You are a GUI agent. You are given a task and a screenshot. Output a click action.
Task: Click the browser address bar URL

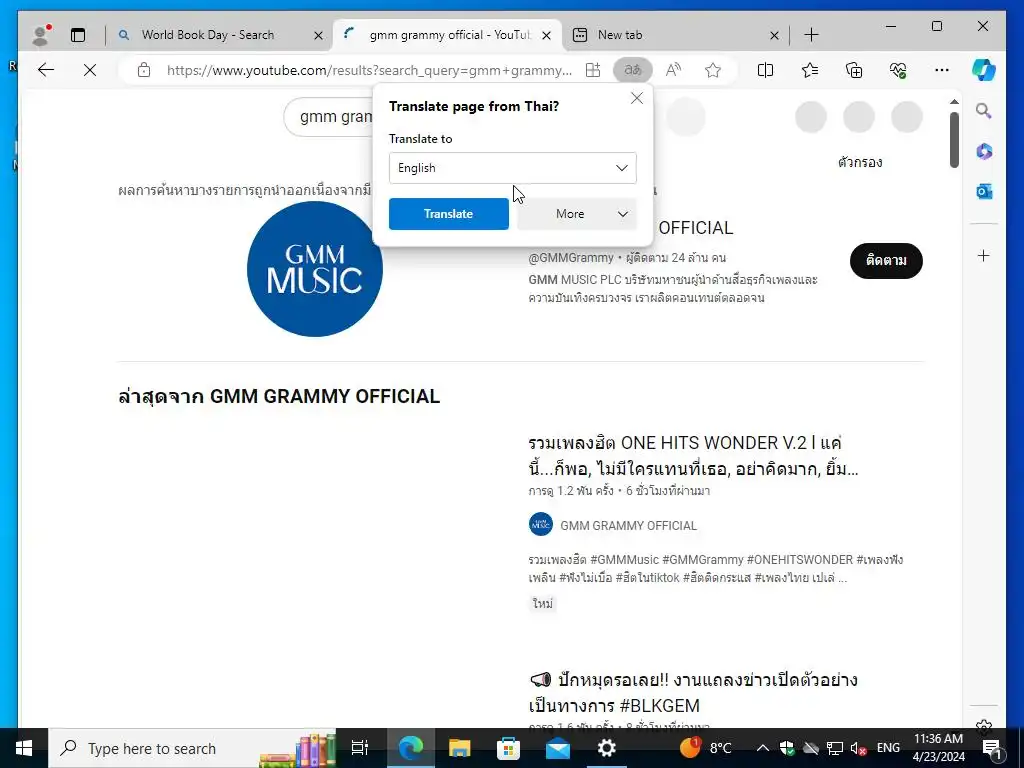[369, 70]
